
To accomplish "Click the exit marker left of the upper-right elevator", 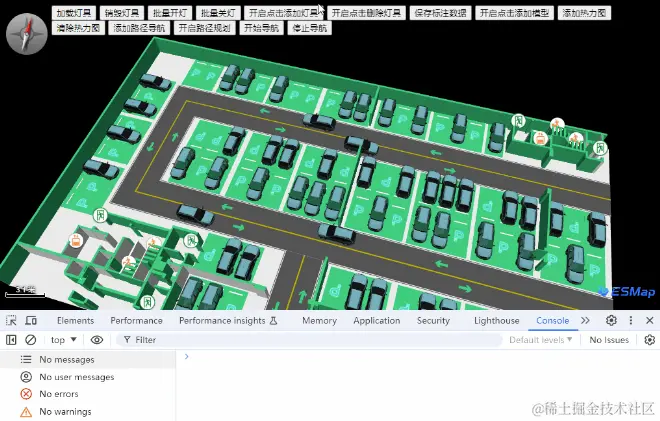I will pyautogui.click(x=519, y=121).
